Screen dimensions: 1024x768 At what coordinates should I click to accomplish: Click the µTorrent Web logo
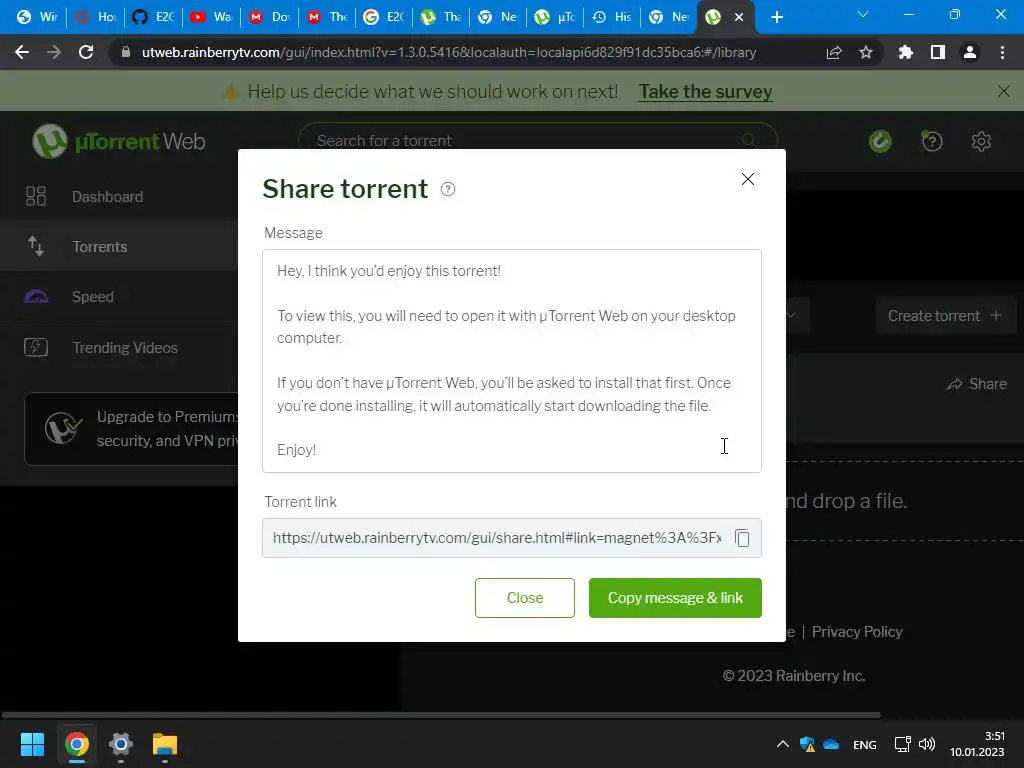coord(119,141)
